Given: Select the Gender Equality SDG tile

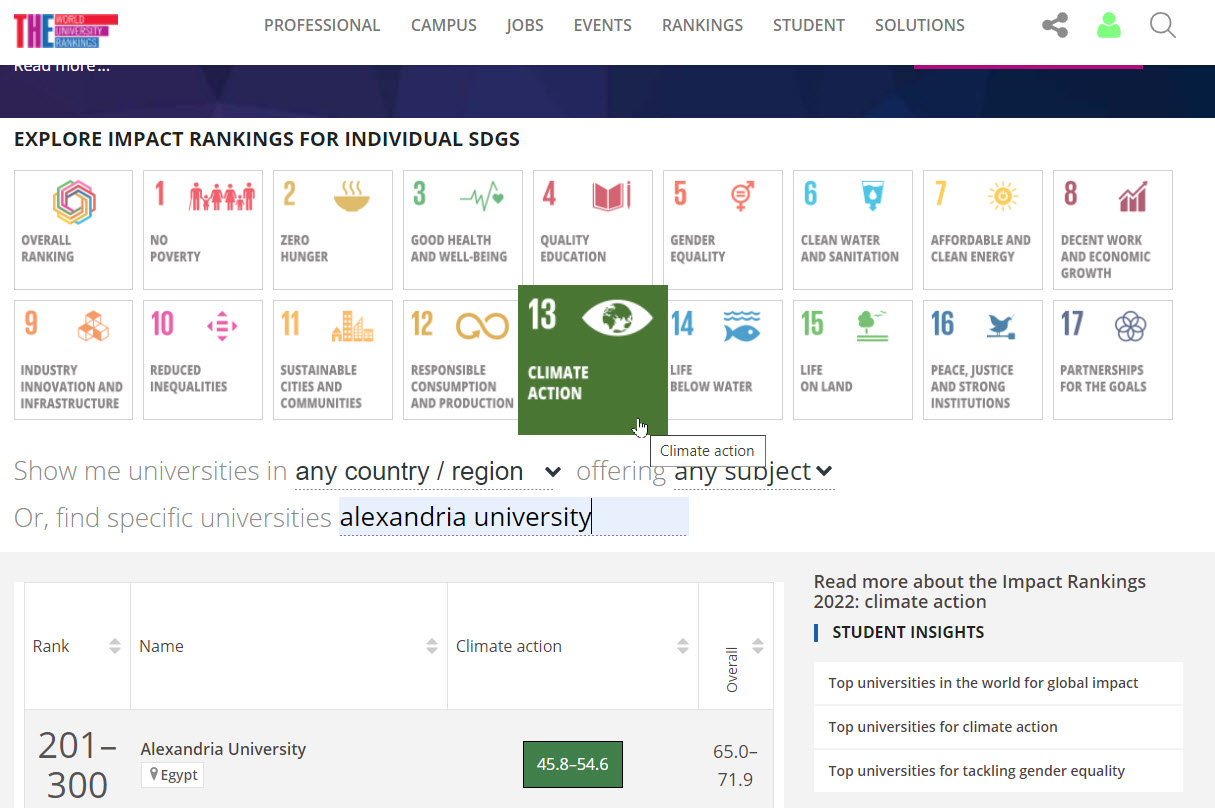Looking at the screenshot, I should coord(722,229).
